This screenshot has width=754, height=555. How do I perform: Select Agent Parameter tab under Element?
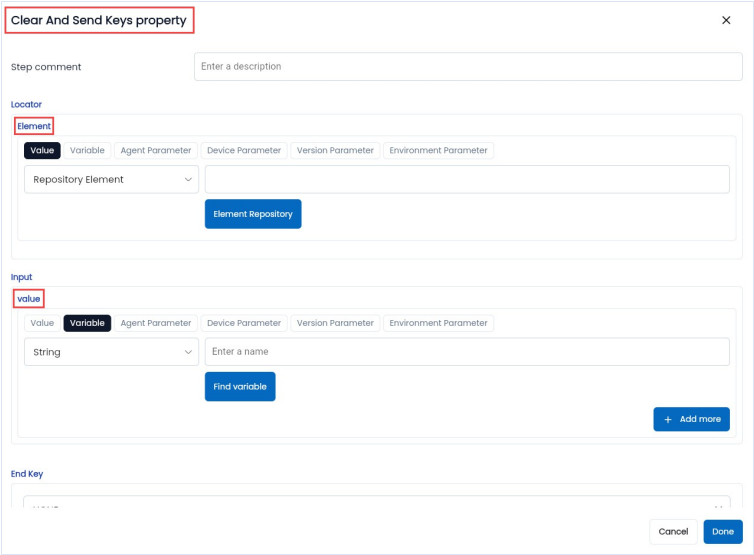[x=155, y=151]
